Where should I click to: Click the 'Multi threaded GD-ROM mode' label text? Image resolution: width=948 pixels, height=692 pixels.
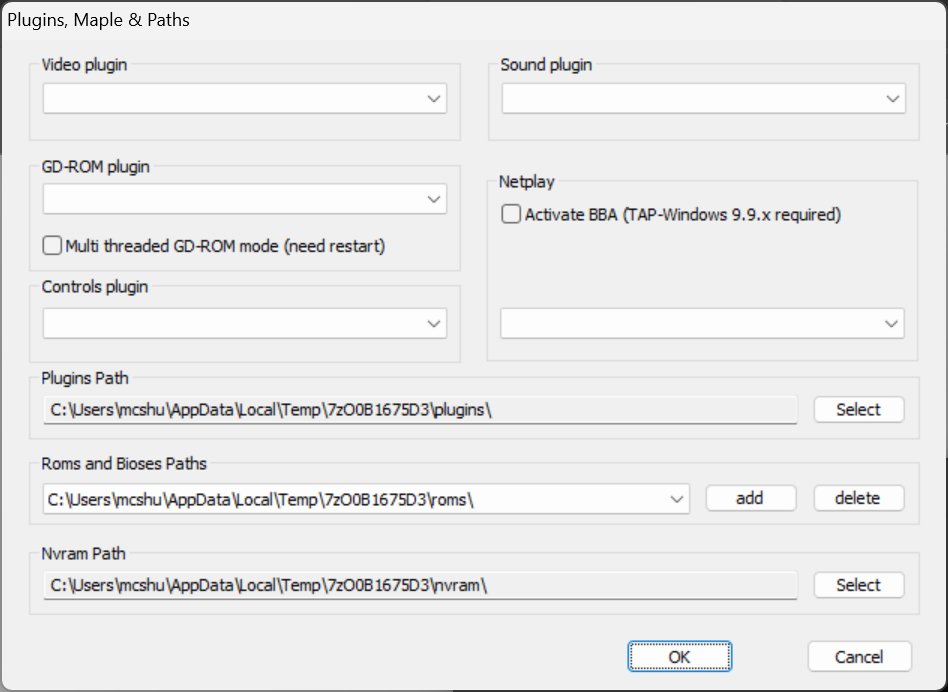coord(172,247)
